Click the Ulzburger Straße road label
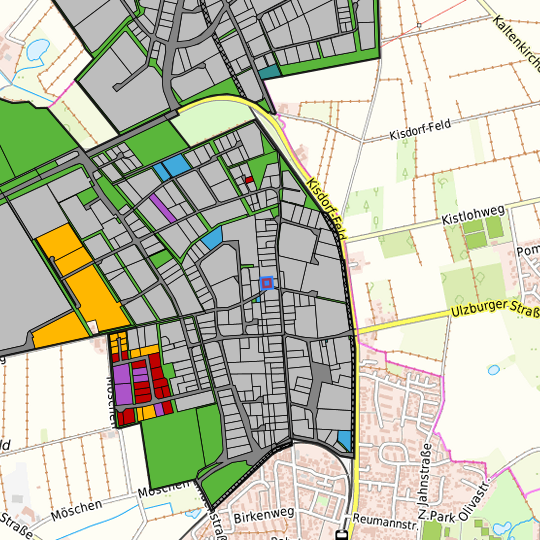This screenshot has height=540, width=540. 495,309
